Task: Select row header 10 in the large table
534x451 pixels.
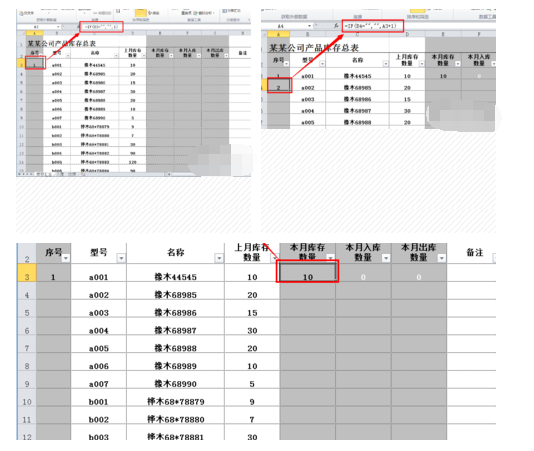Action: tap(27, 402)
